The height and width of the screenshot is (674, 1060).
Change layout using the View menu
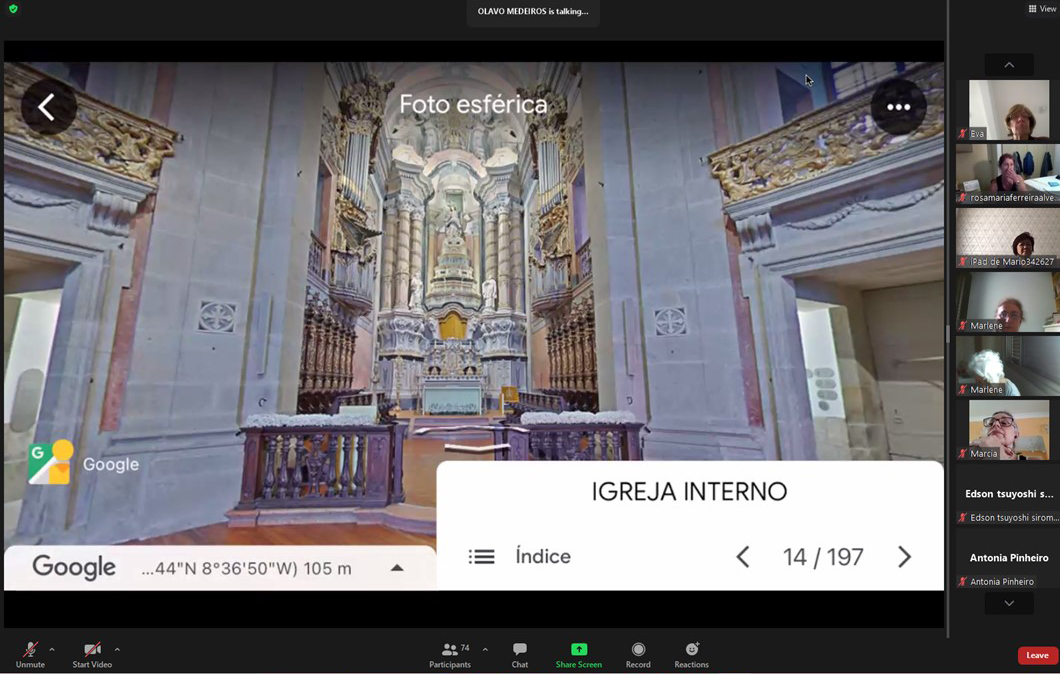[x=1041, y=9]
